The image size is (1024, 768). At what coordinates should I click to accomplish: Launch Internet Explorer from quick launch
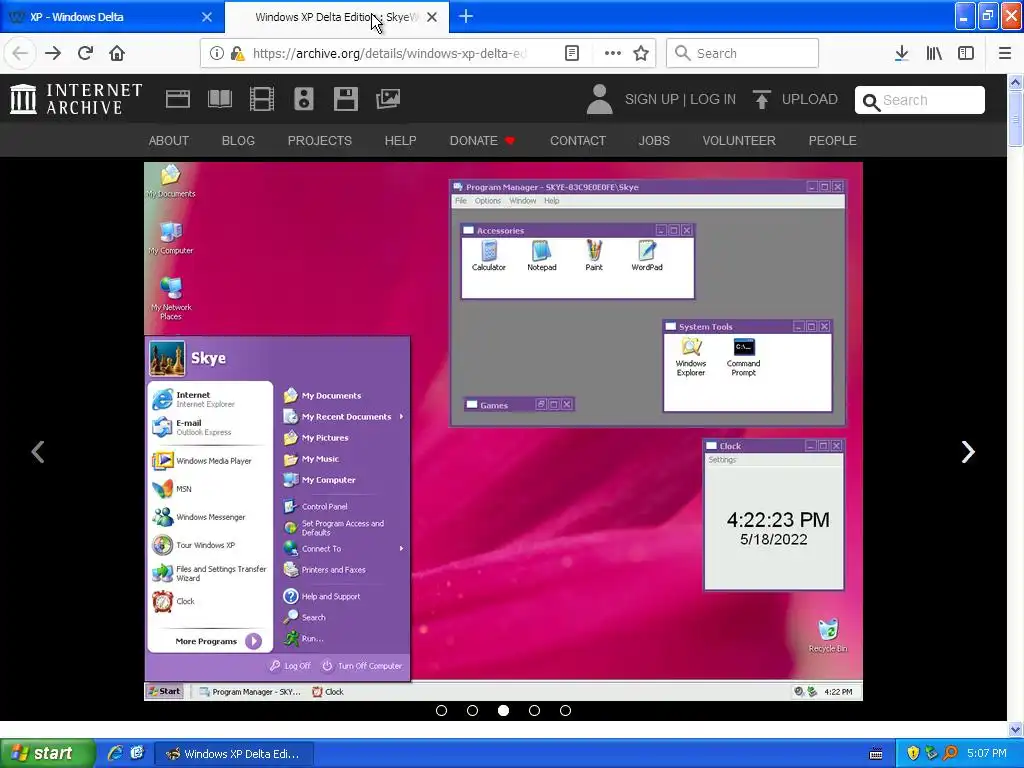[x=115, y=753]
